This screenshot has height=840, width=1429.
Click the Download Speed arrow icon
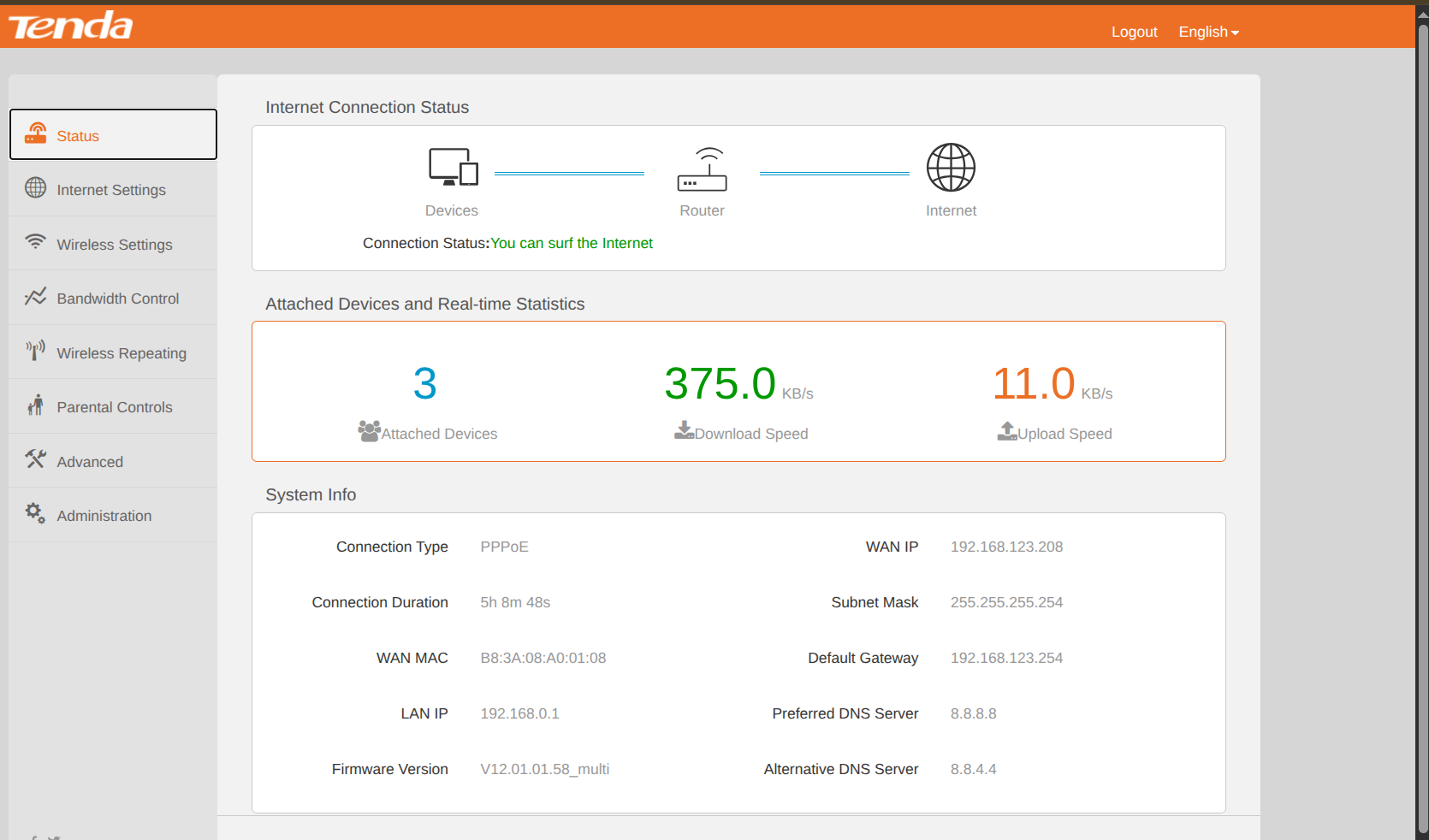684,429
